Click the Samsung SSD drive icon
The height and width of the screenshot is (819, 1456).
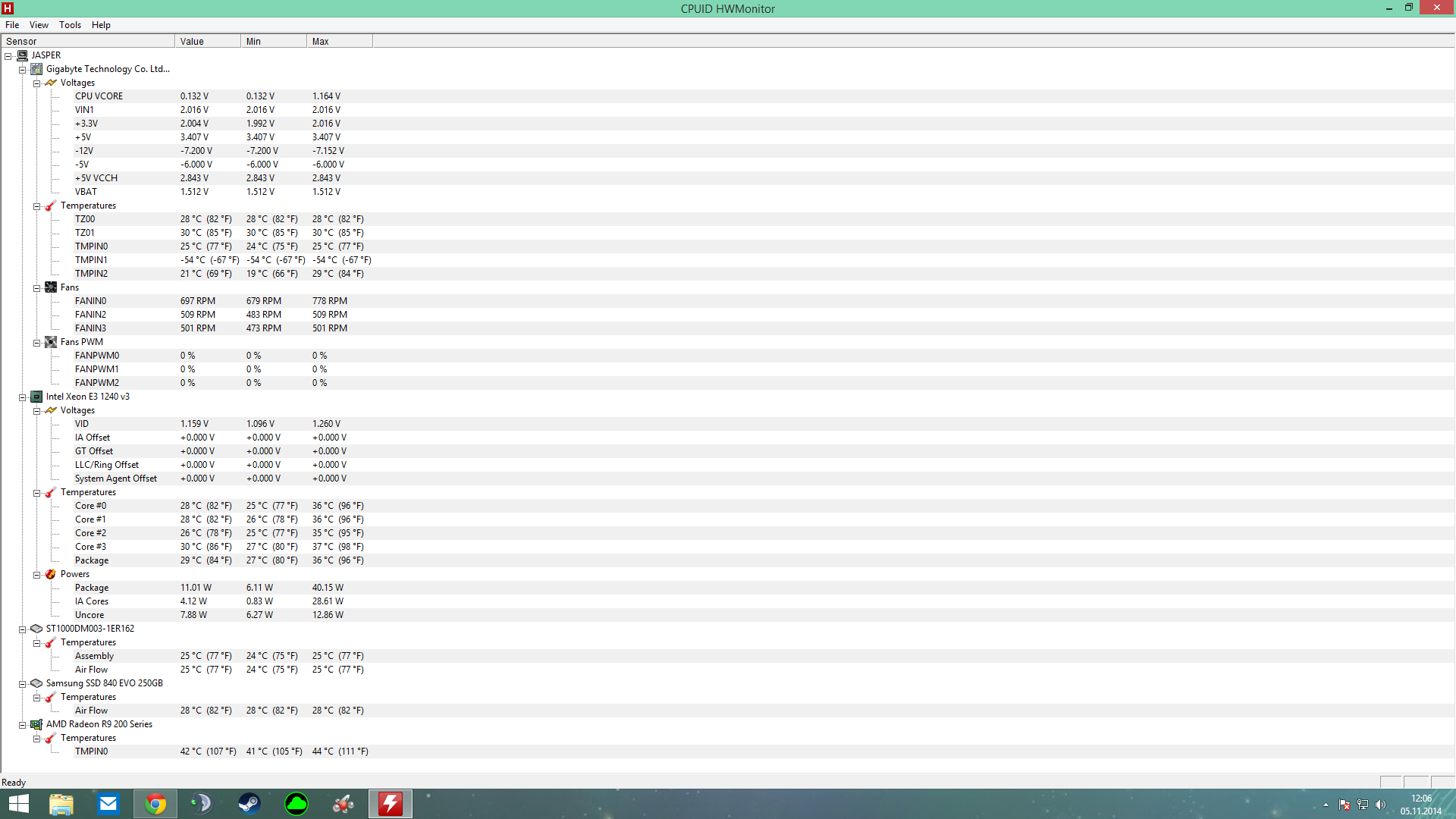coord(36,683)
